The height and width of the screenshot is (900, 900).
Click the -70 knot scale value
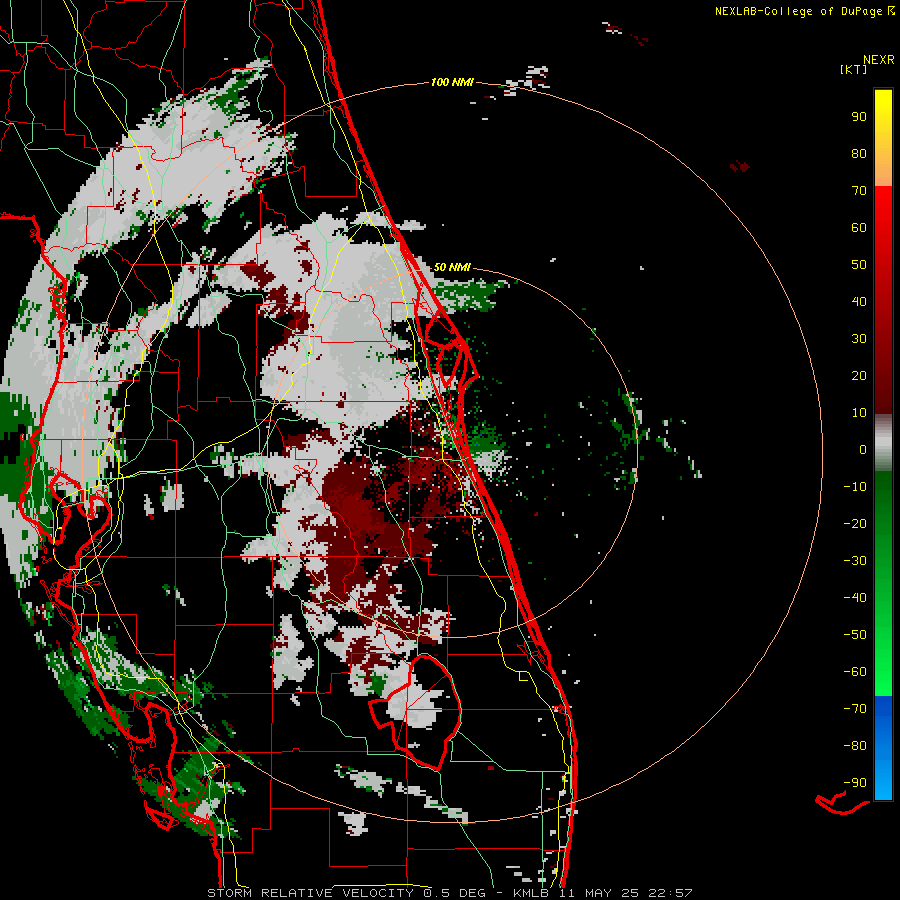855,709
